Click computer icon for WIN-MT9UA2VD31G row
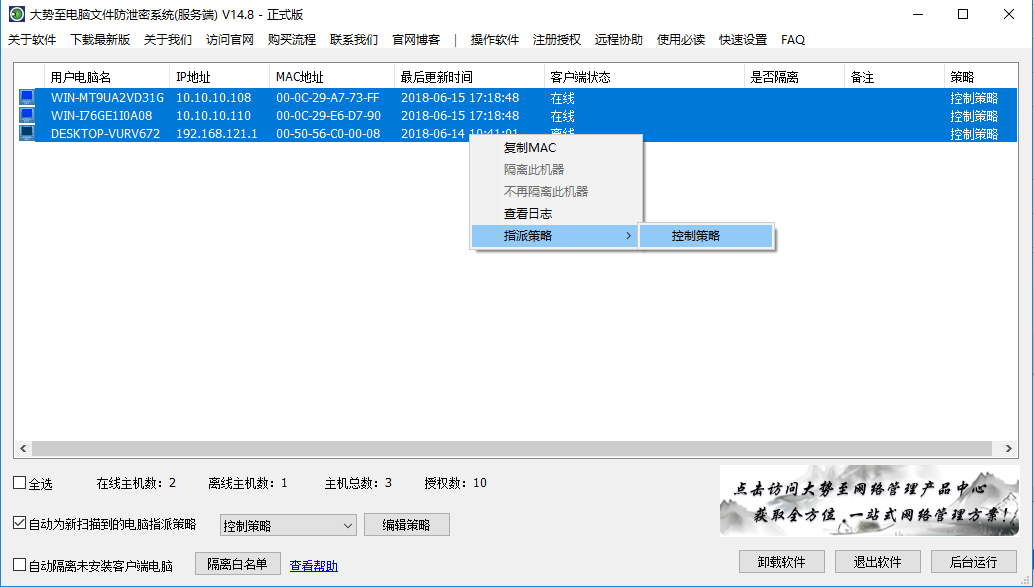The image size is (1034, 587). coord(26,98)
